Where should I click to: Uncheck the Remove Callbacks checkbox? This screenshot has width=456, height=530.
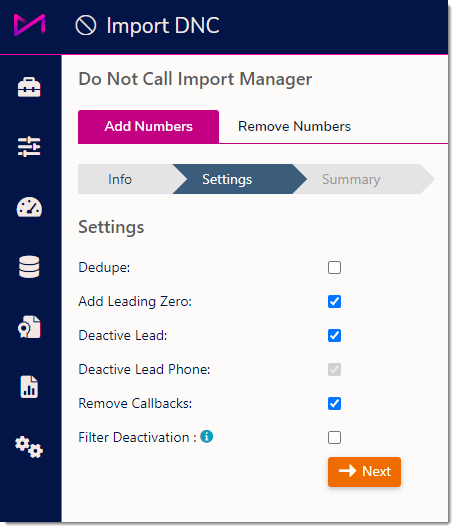coord(334,403)
